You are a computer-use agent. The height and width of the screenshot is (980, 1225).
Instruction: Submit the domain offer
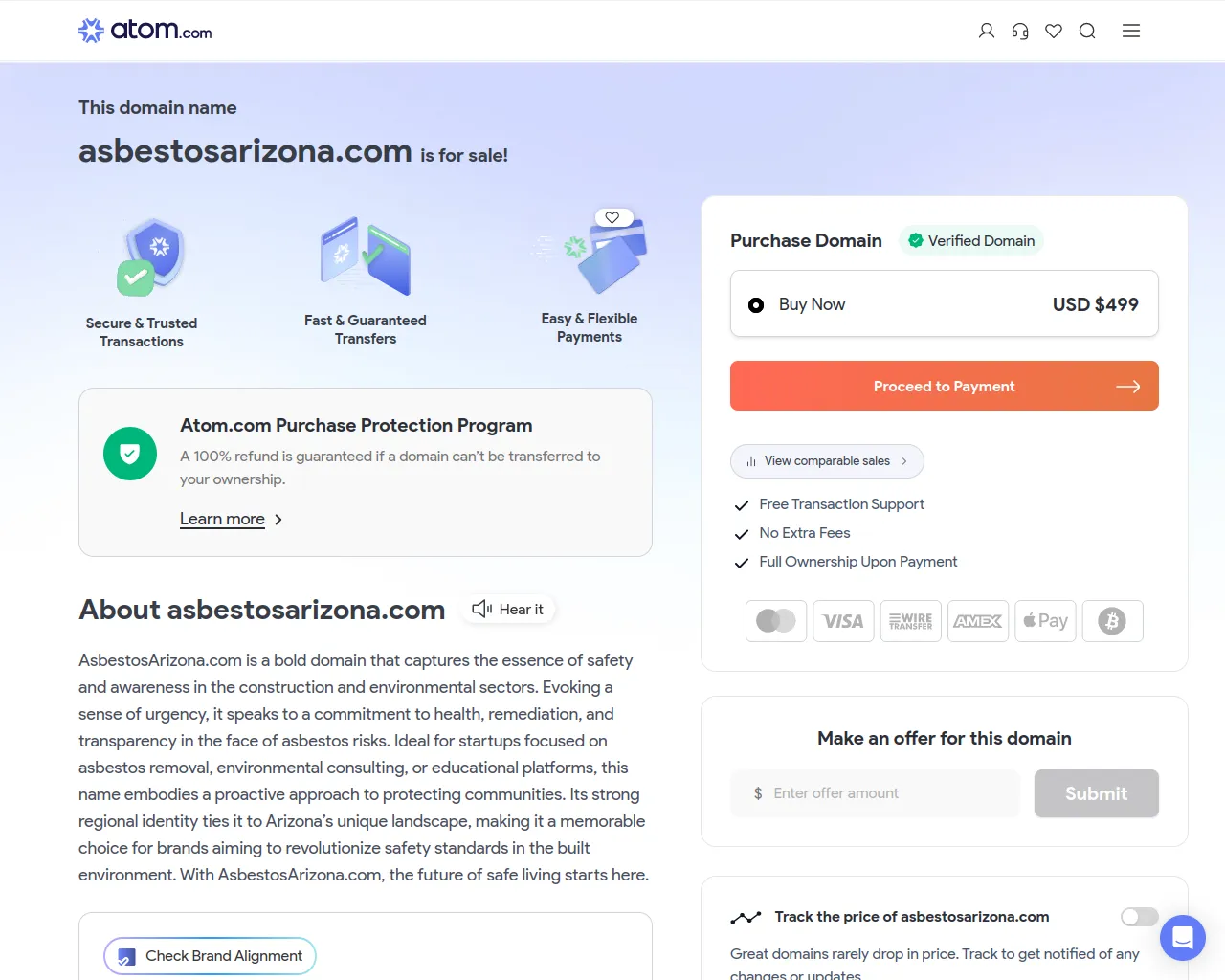coord(1096,793)
